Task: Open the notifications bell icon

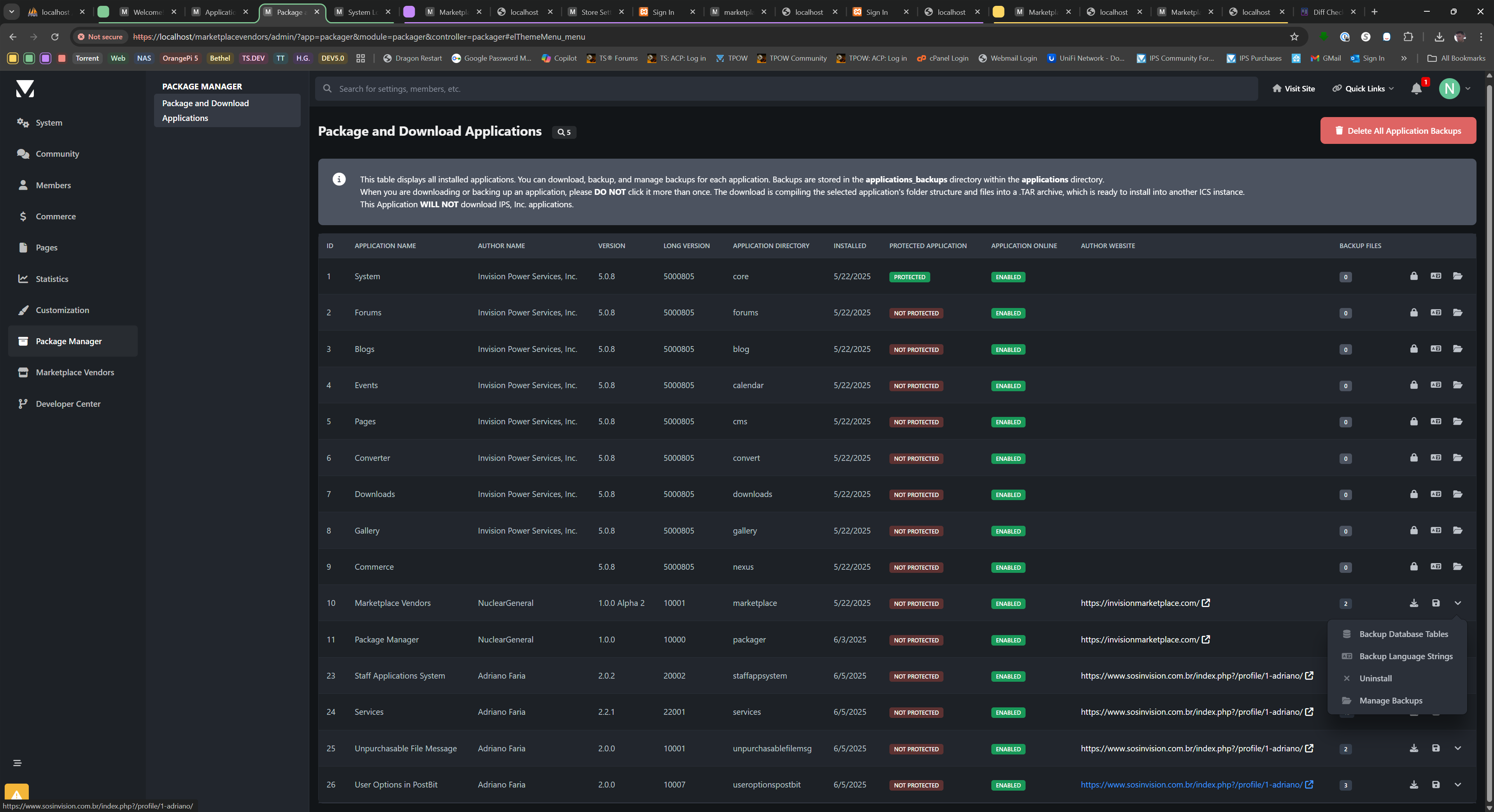Action: coord(1416,89)
